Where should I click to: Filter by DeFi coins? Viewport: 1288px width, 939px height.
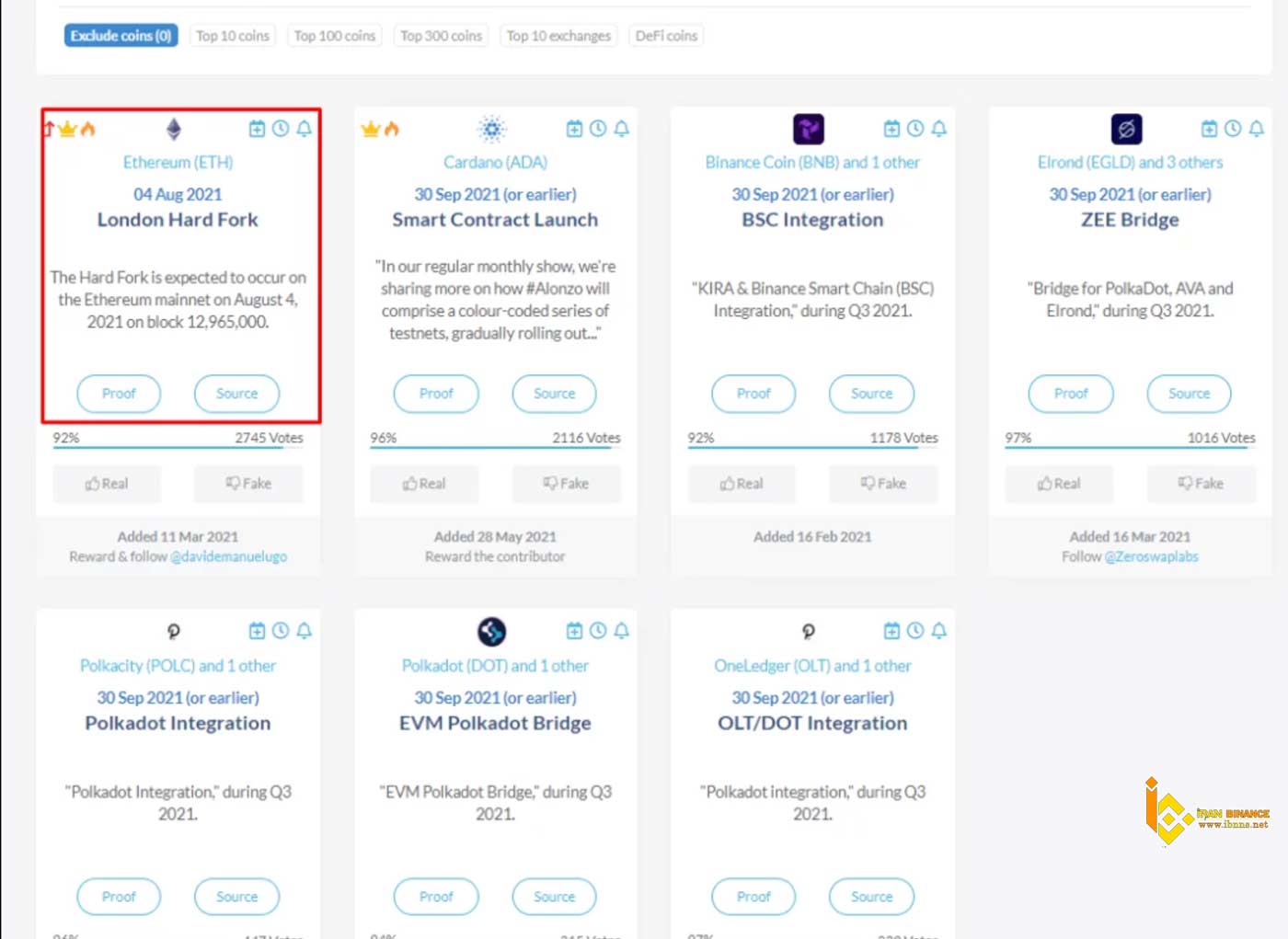tap(666, 36)
